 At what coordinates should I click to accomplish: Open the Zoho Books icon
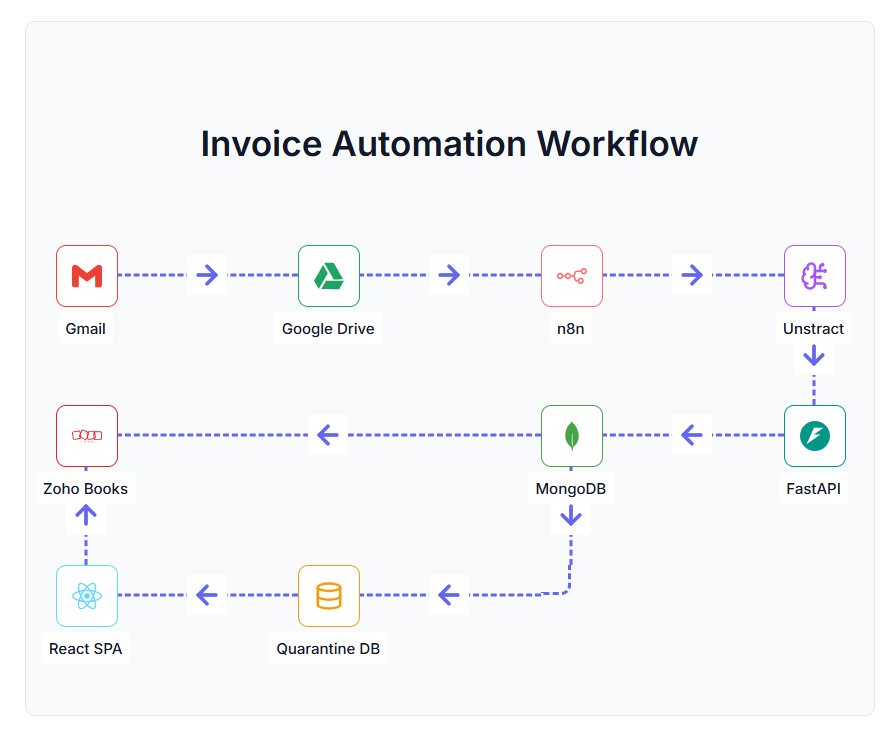[87, 436]
